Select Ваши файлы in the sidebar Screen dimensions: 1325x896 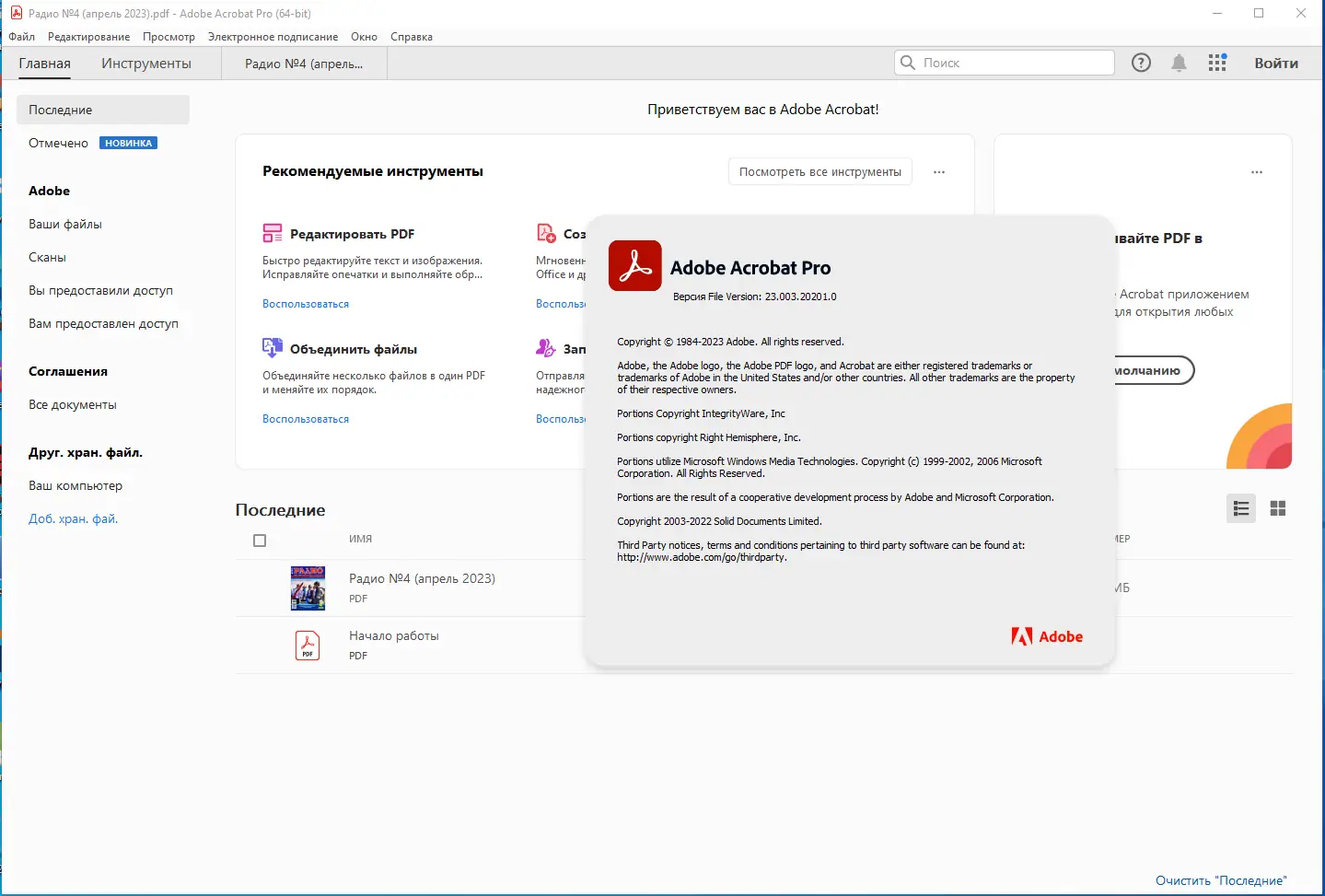65,224
